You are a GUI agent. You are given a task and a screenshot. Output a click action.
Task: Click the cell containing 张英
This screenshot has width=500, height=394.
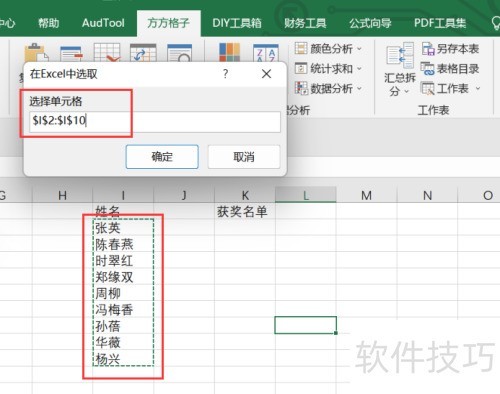[x=123, y=227]
